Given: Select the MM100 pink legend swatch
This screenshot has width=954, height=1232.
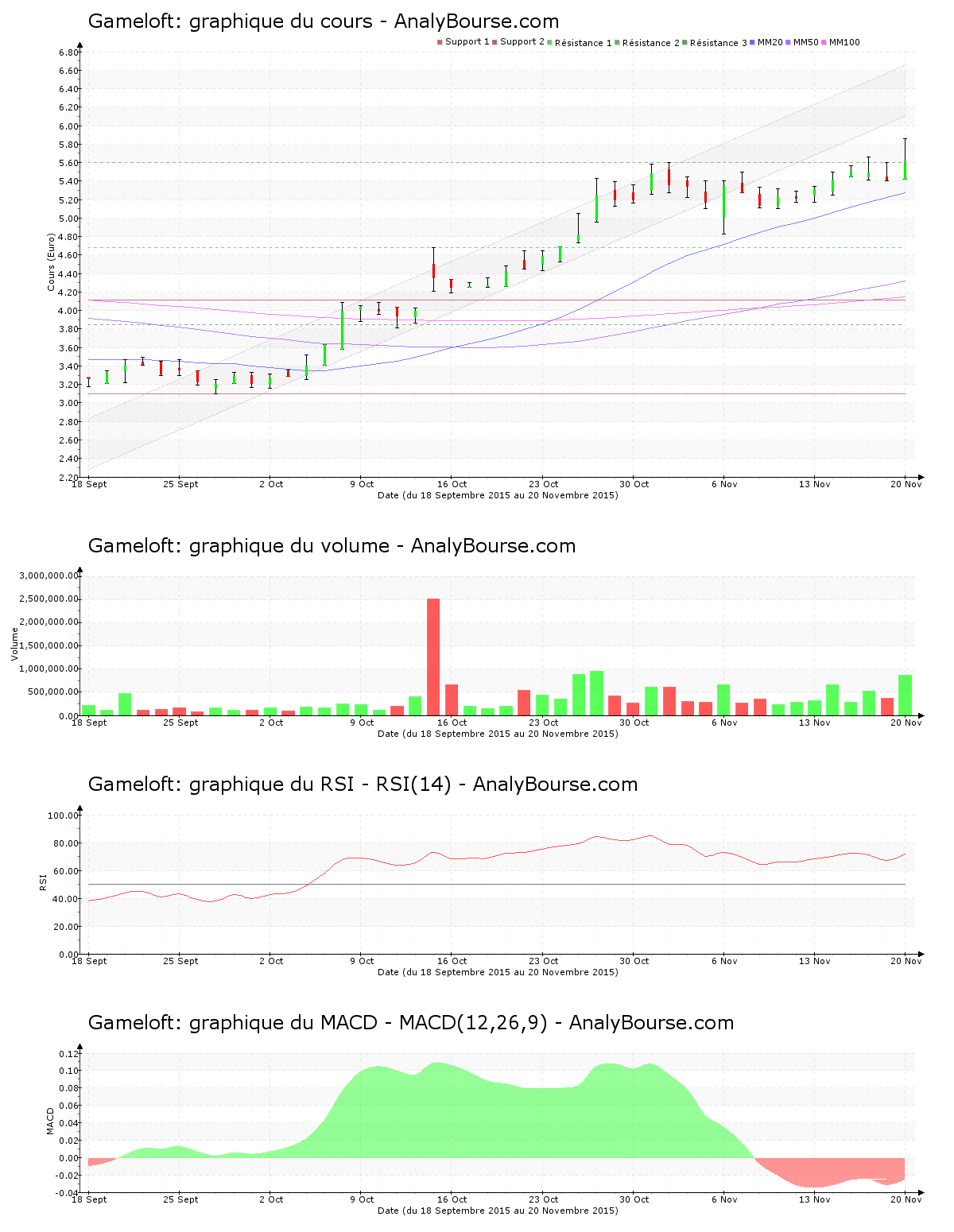Looking at the screenshot, I should [824, 42].
